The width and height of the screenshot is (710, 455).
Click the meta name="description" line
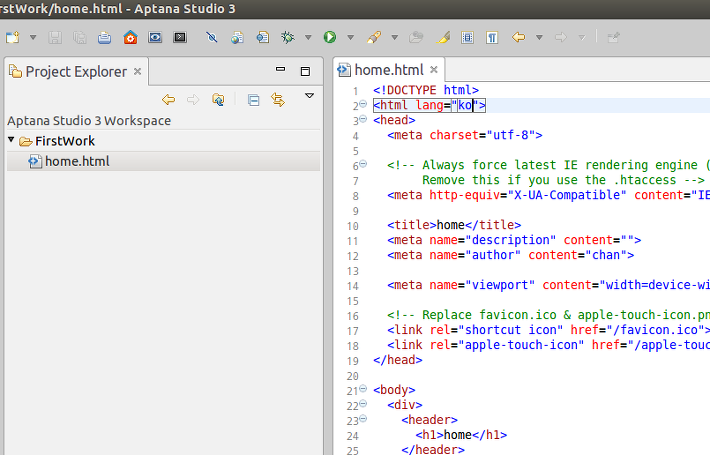[514, 240]
